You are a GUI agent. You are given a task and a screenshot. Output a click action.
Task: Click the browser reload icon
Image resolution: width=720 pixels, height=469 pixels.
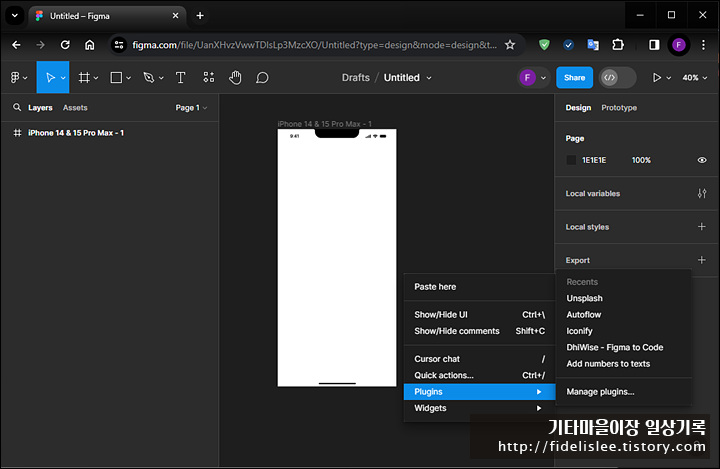(65, 45)
